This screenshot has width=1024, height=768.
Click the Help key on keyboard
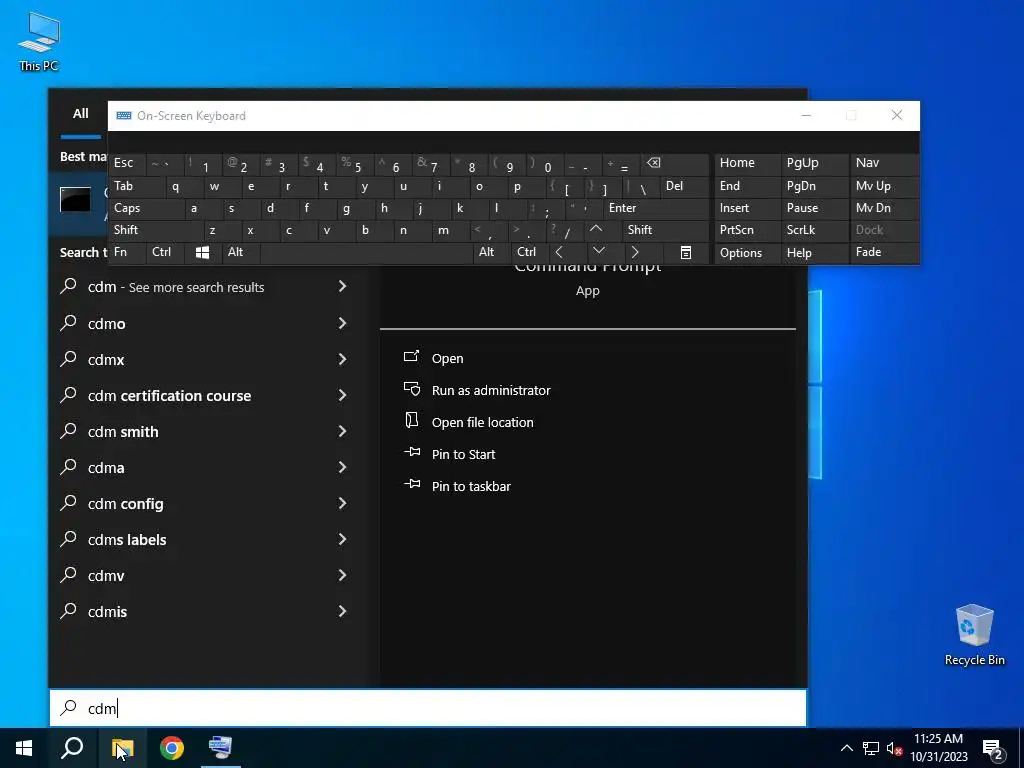814,253
